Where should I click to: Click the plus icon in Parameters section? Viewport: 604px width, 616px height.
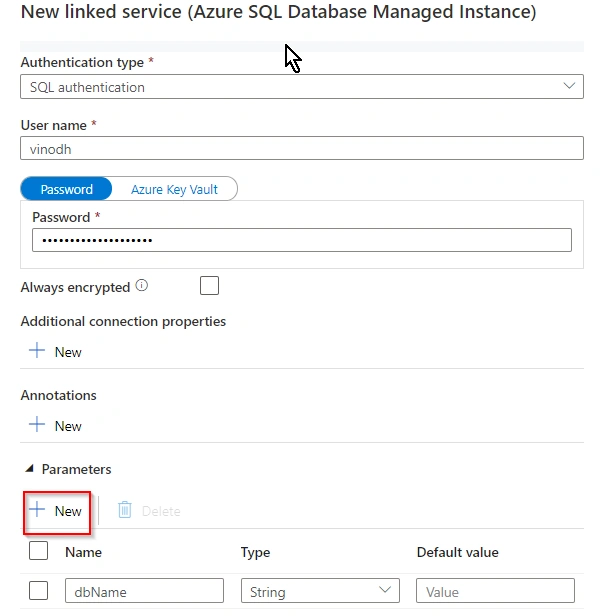[x=37, y=510]
